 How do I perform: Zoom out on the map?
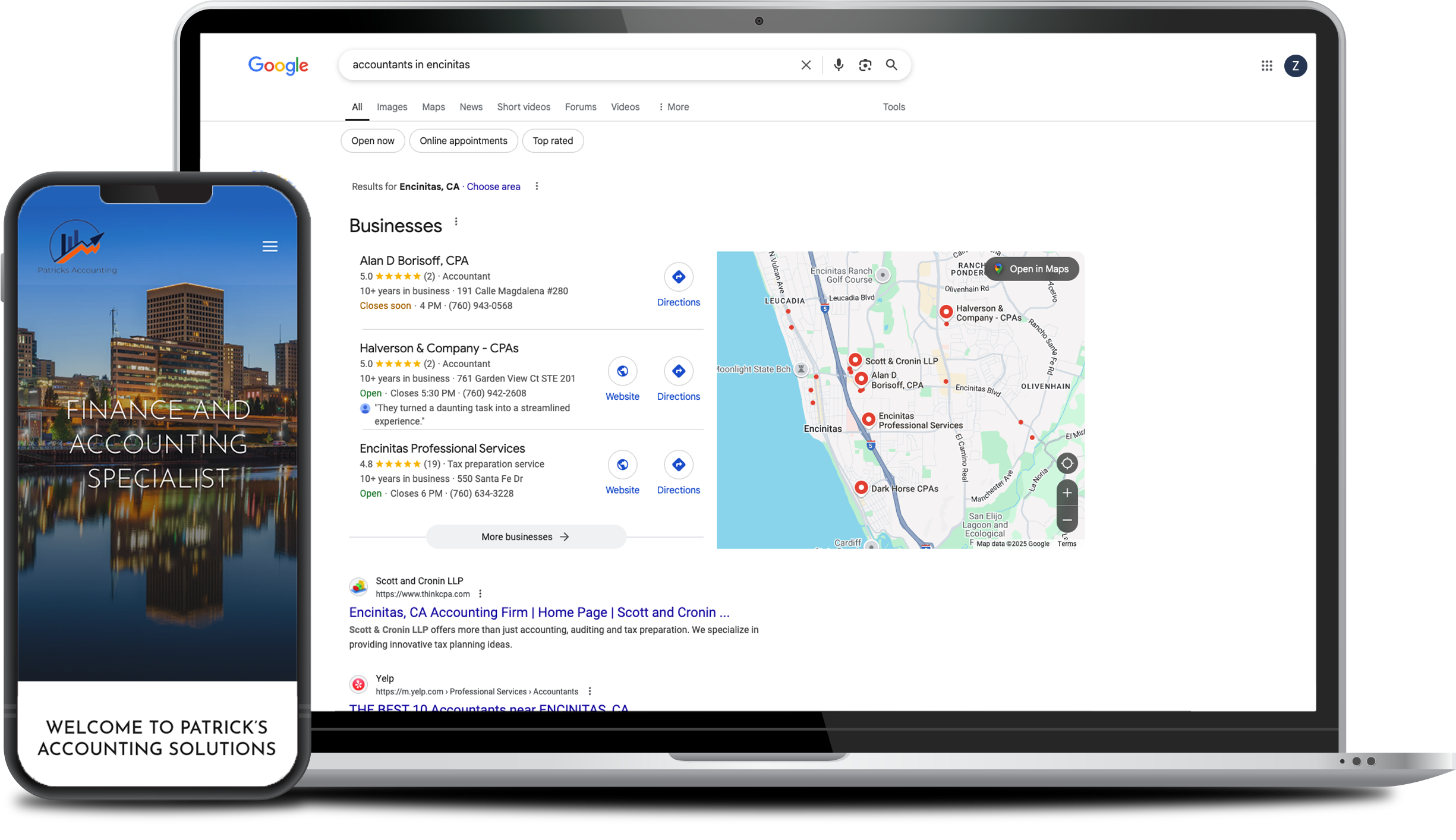coord(1067,520)
